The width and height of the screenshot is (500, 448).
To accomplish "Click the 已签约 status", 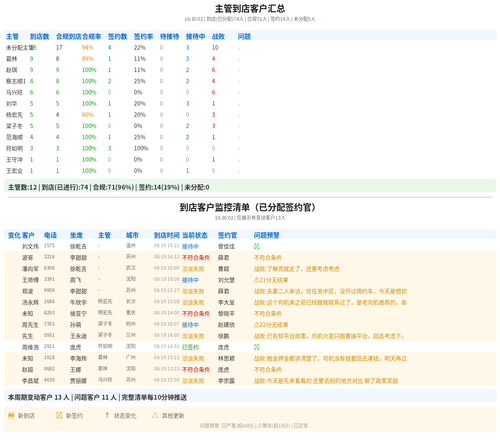I will (190, 347).
